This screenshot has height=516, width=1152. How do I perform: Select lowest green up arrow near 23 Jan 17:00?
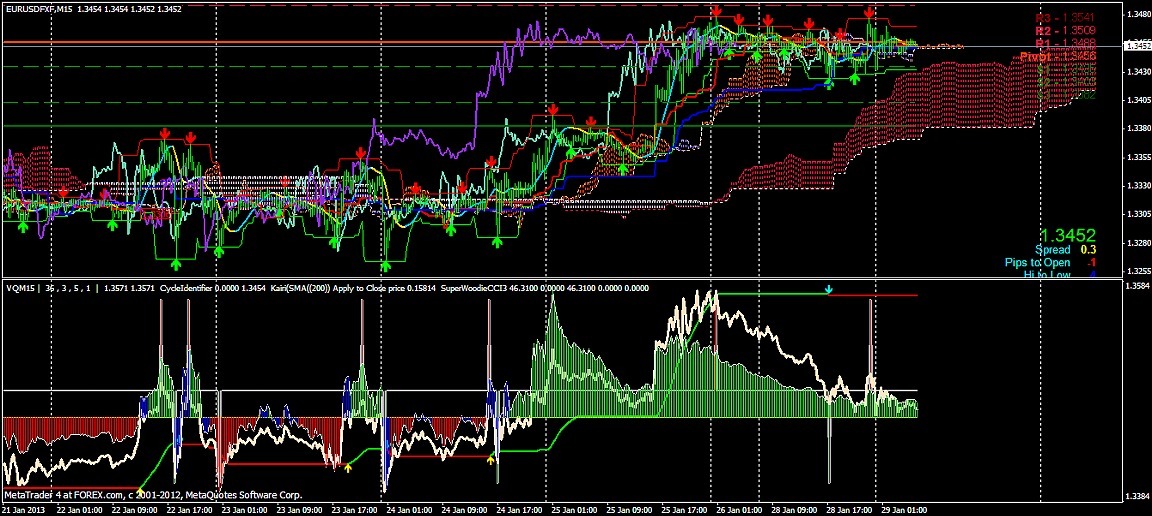tap(386, 265)
